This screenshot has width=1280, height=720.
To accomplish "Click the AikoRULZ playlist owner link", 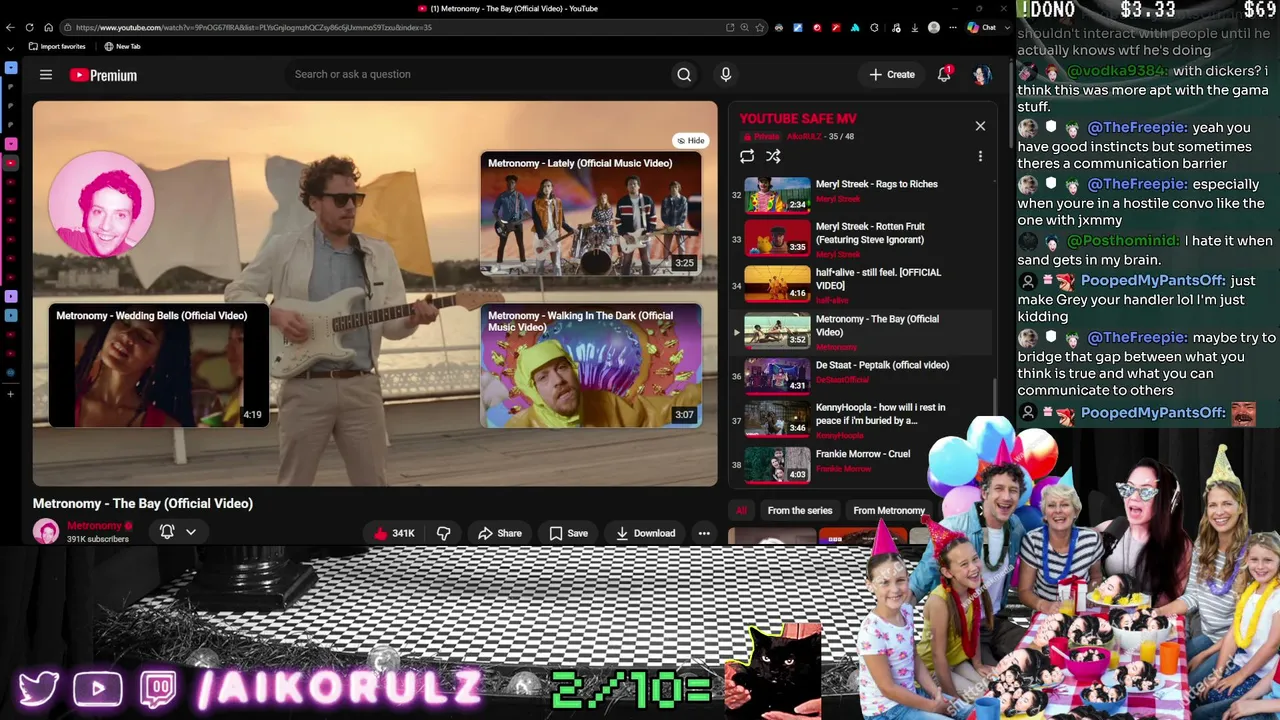I will click(x=805, y=136).
